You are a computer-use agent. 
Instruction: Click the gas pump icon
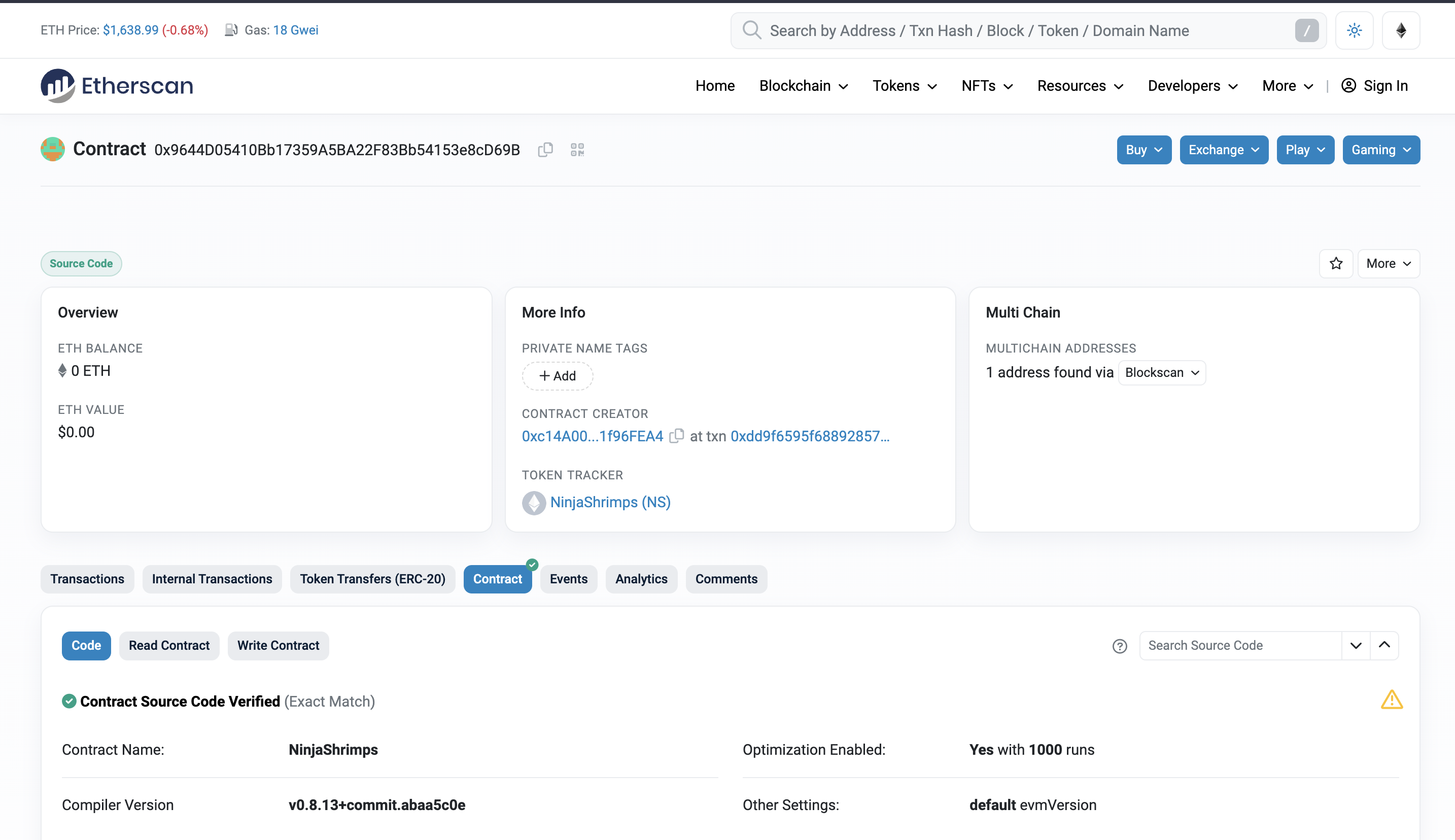(x=231, y=30)
